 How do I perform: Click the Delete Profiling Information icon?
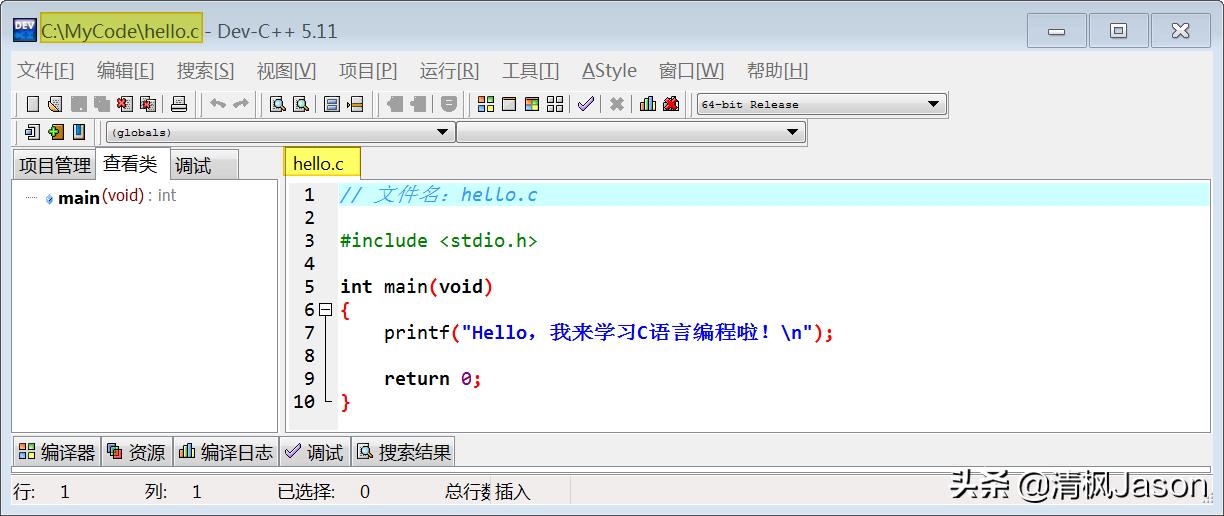pos(671,104)
